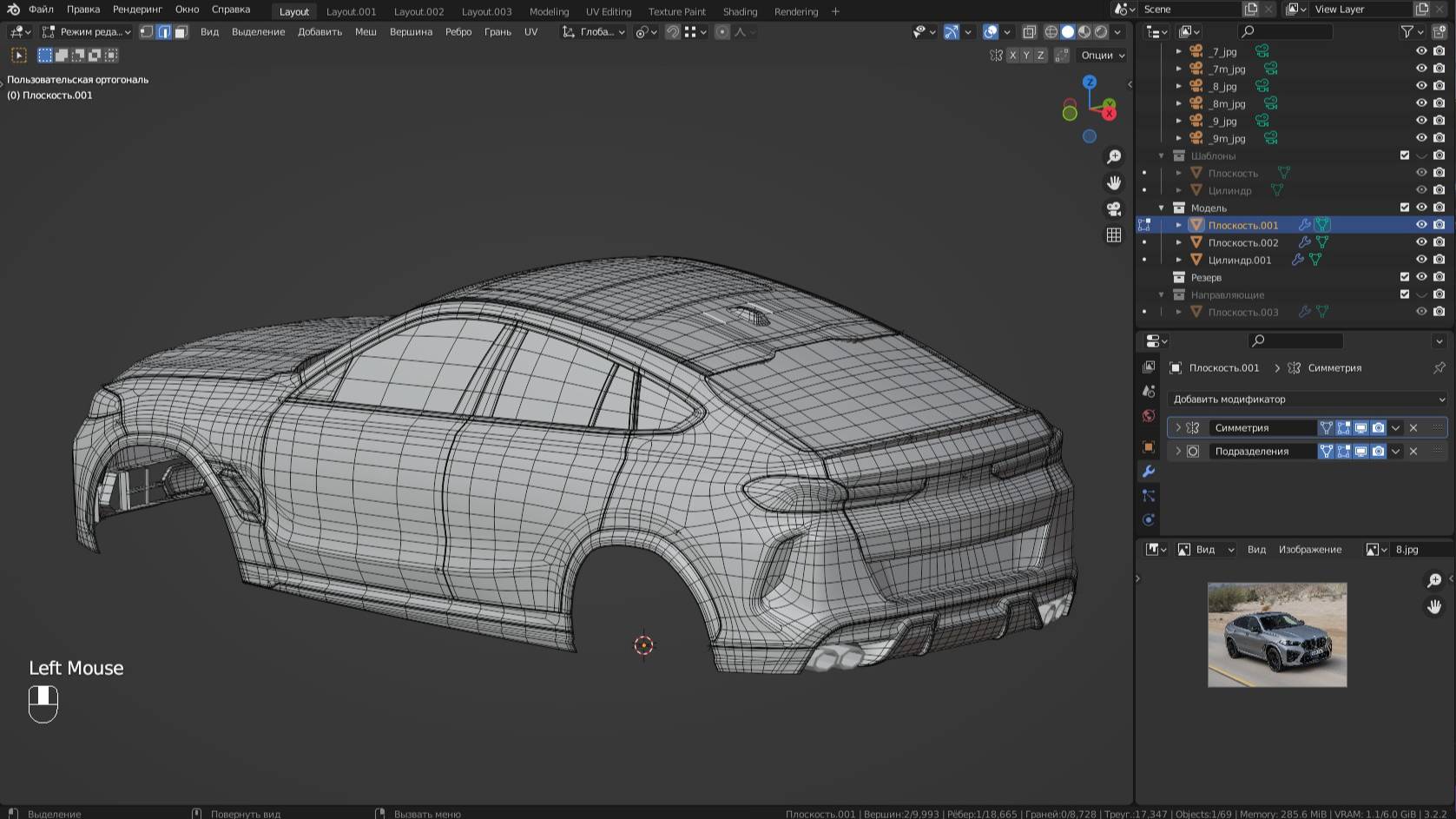Screen dimensions: 1456x819
Task: Click the BMW reference image thumbnail
Action: (1276, 635)
